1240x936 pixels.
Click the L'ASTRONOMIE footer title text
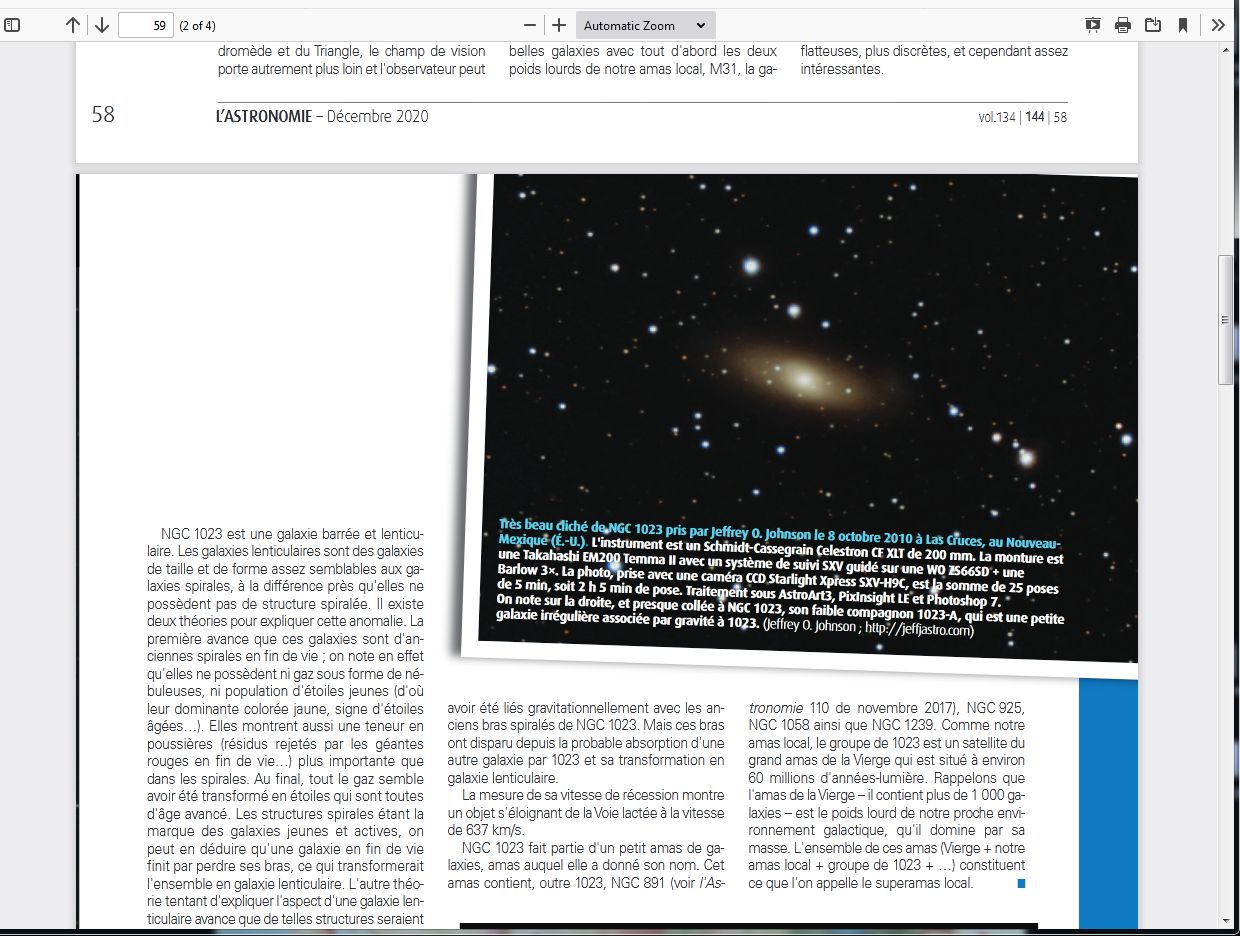[x=263, y=117]
